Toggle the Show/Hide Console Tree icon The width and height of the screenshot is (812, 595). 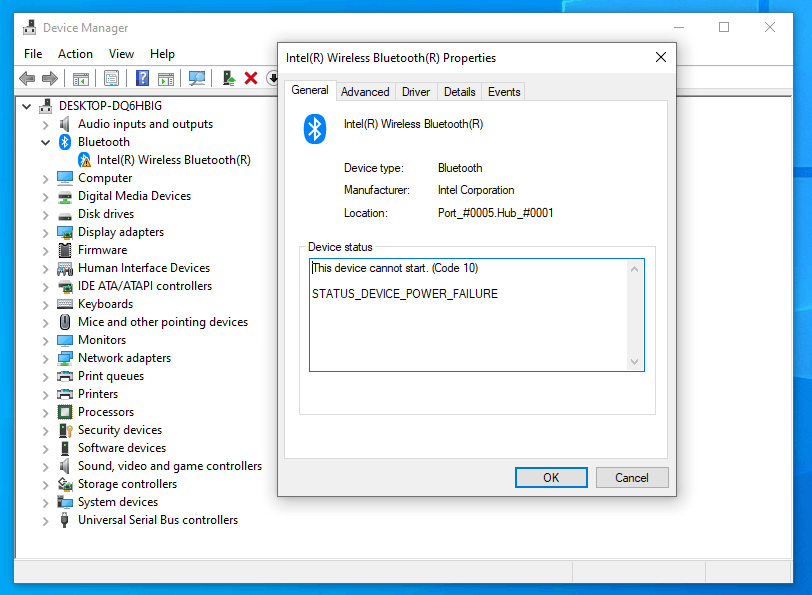tap(80, 78)
